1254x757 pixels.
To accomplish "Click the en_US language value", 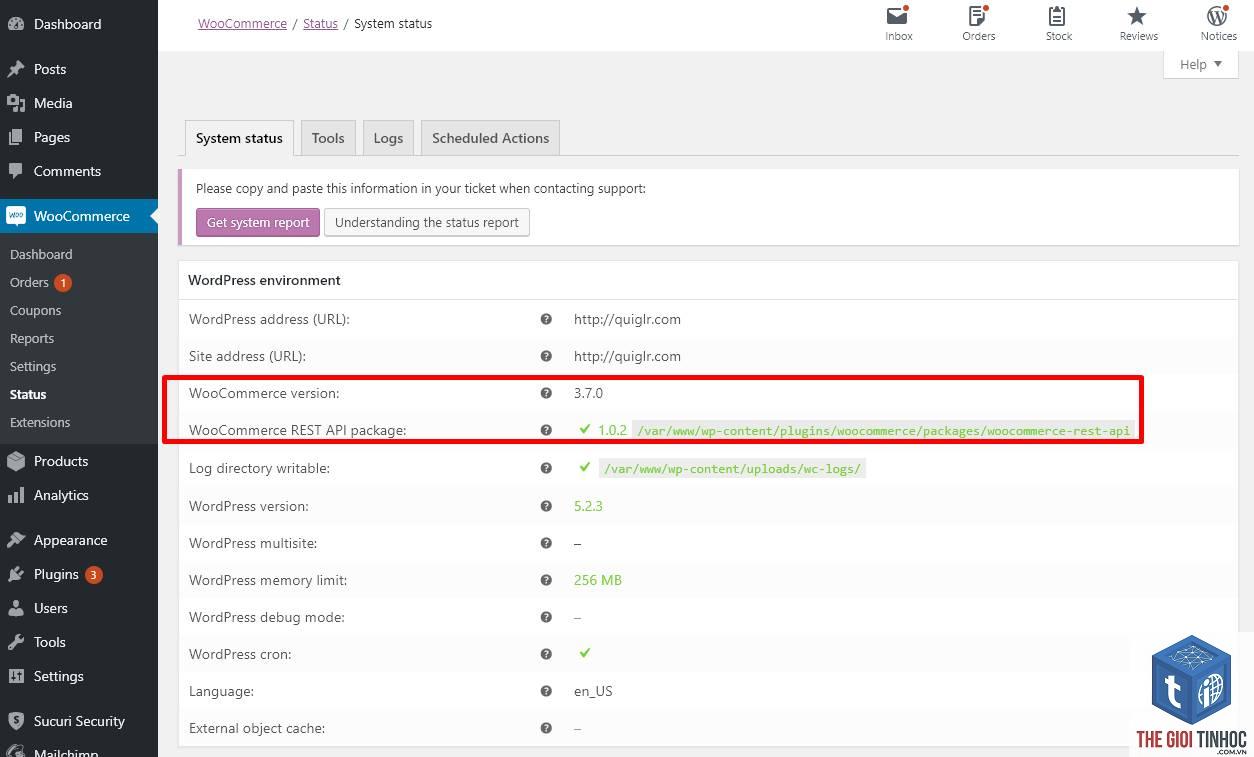I will pyautogui.click(x=593, y=691).
